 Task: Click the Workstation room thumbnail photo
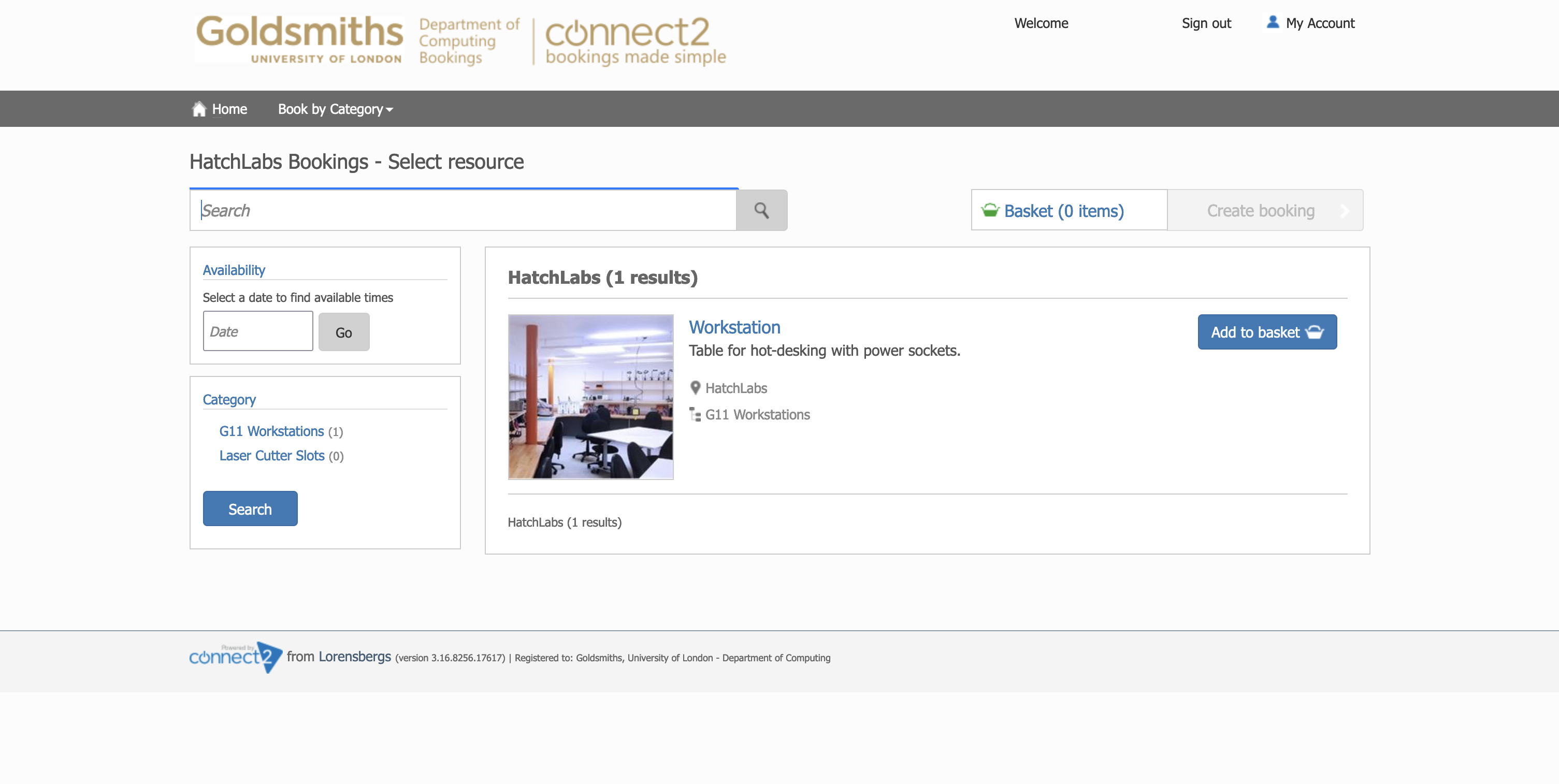pos(590,397)
